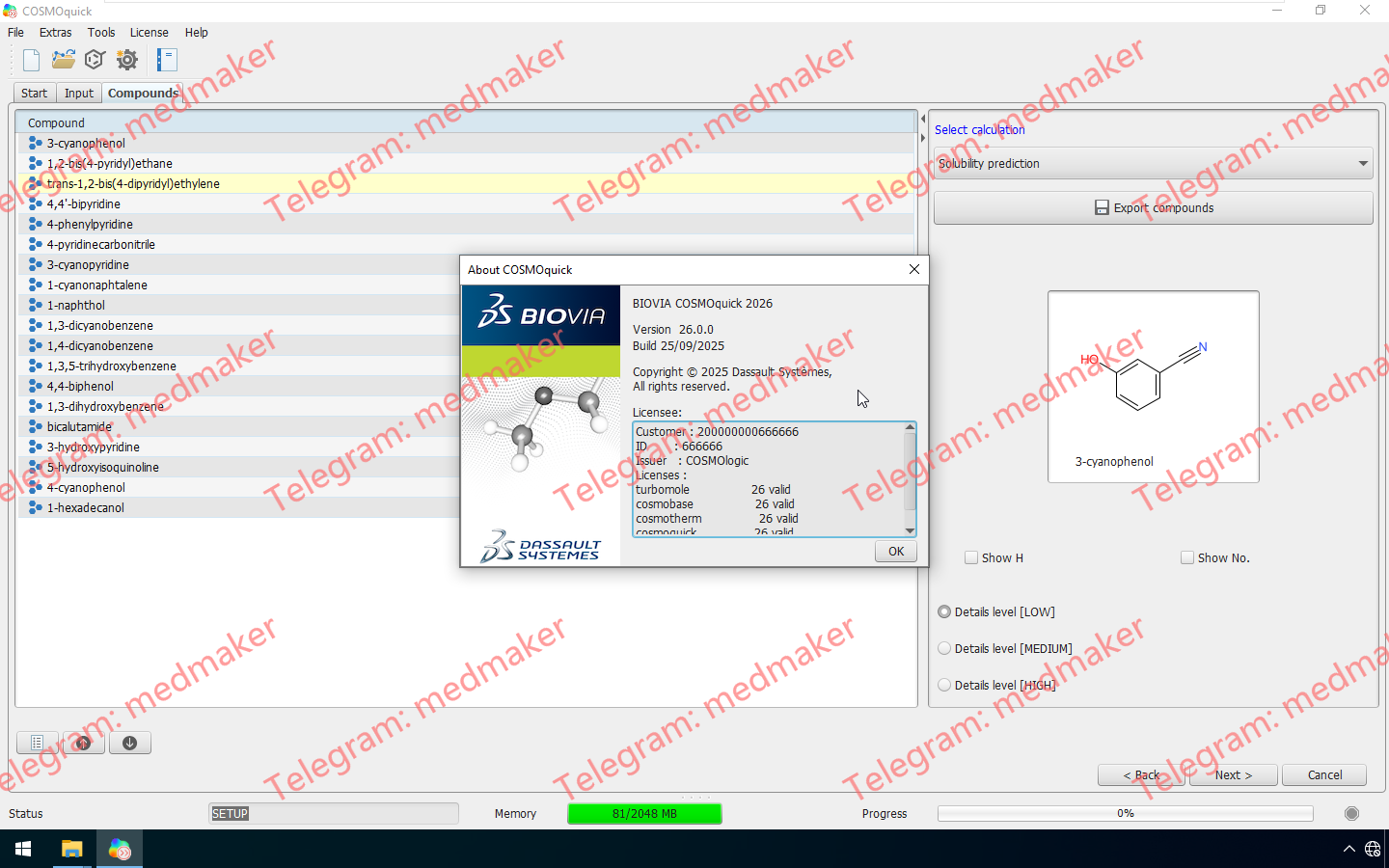Switch to the Start tab
Image resolution: width=1389 pixels, height=868 pixels.
point(34,93)
